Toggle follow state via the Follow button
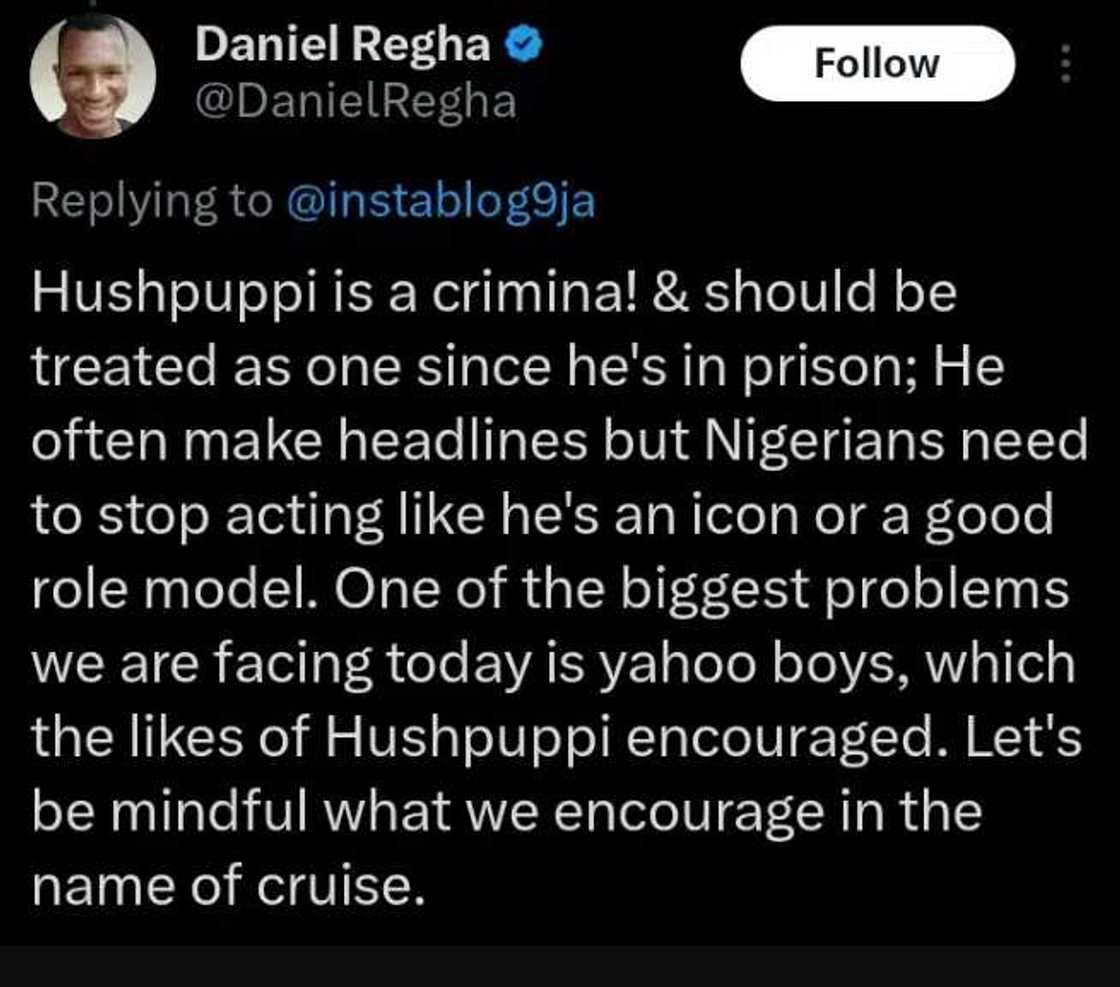Screen dimensions: 1120x987 tap(878, 63)
